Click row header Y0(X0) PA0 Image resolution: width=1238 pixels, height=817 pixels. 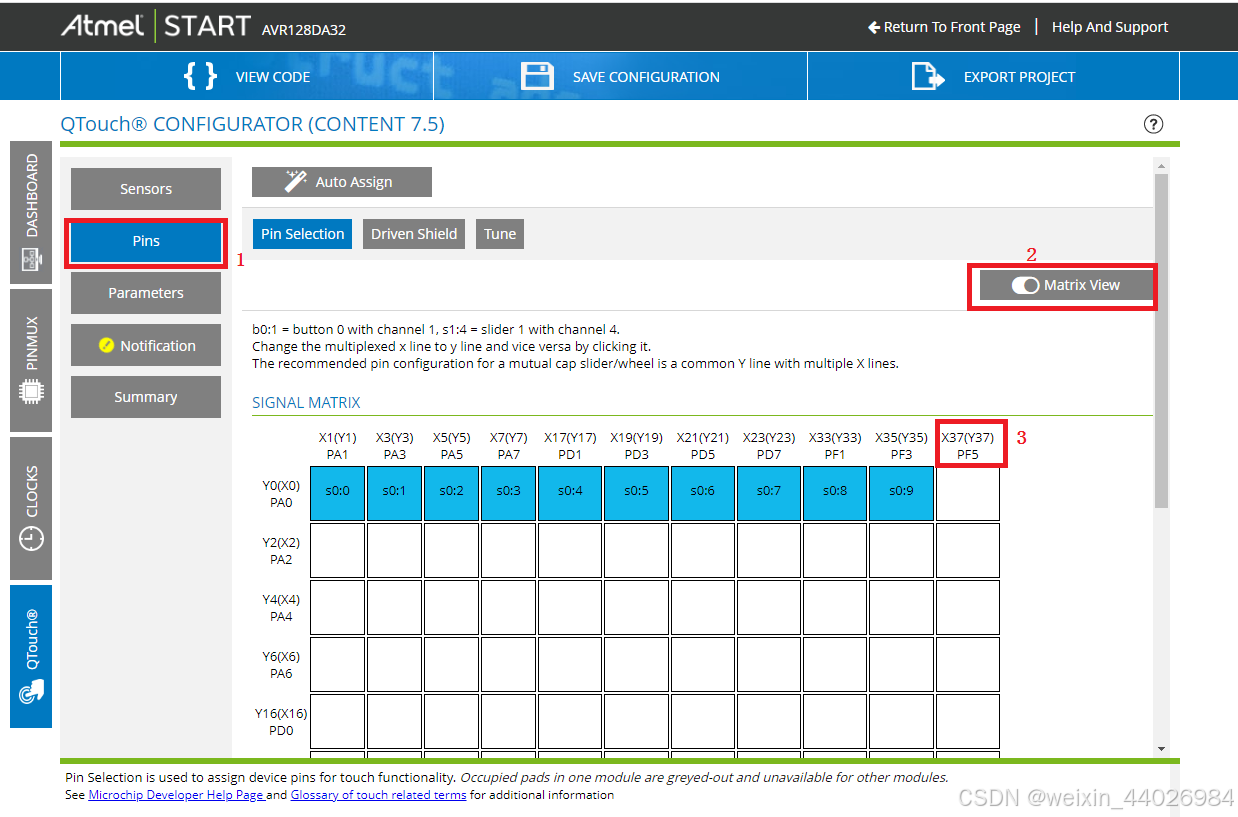pos(281,493)
